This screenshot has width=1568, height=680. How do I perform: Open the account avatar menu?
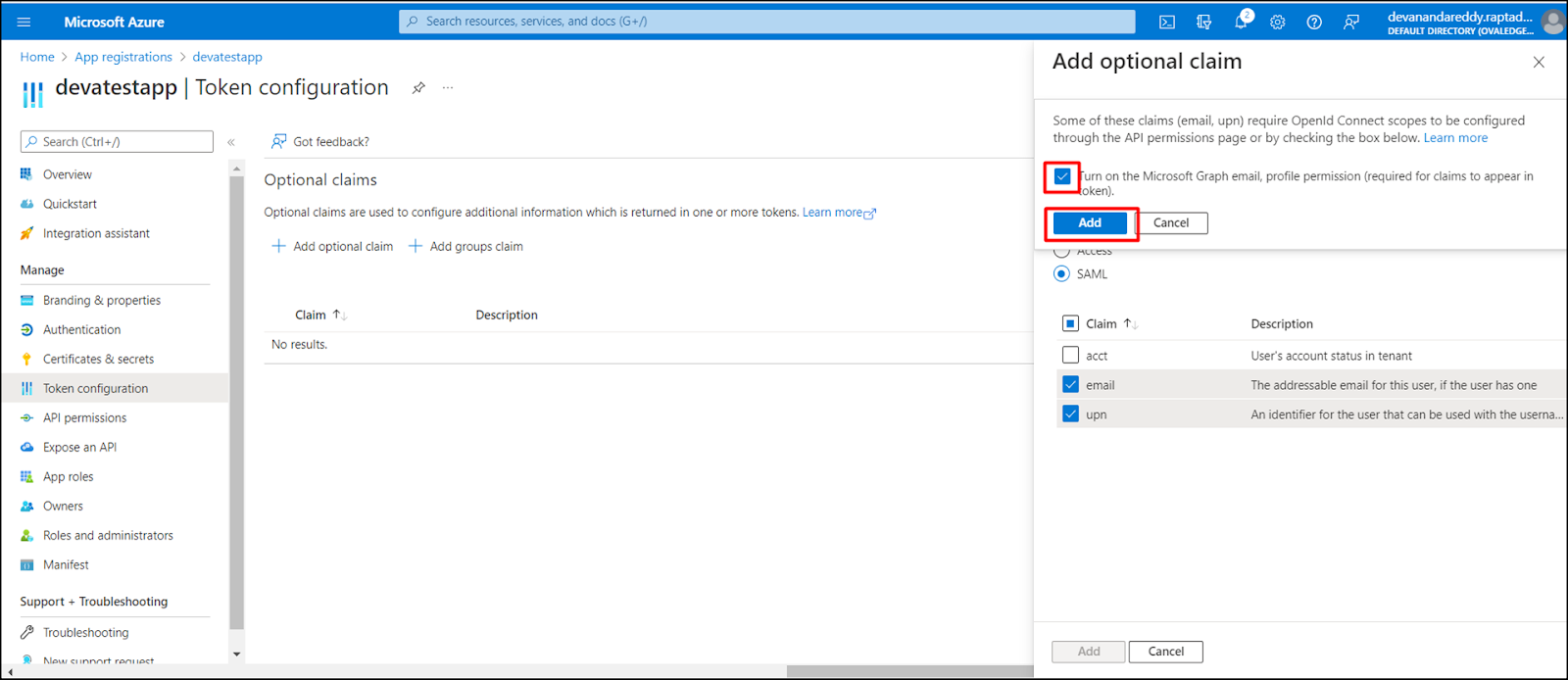tap(1552, 22)
